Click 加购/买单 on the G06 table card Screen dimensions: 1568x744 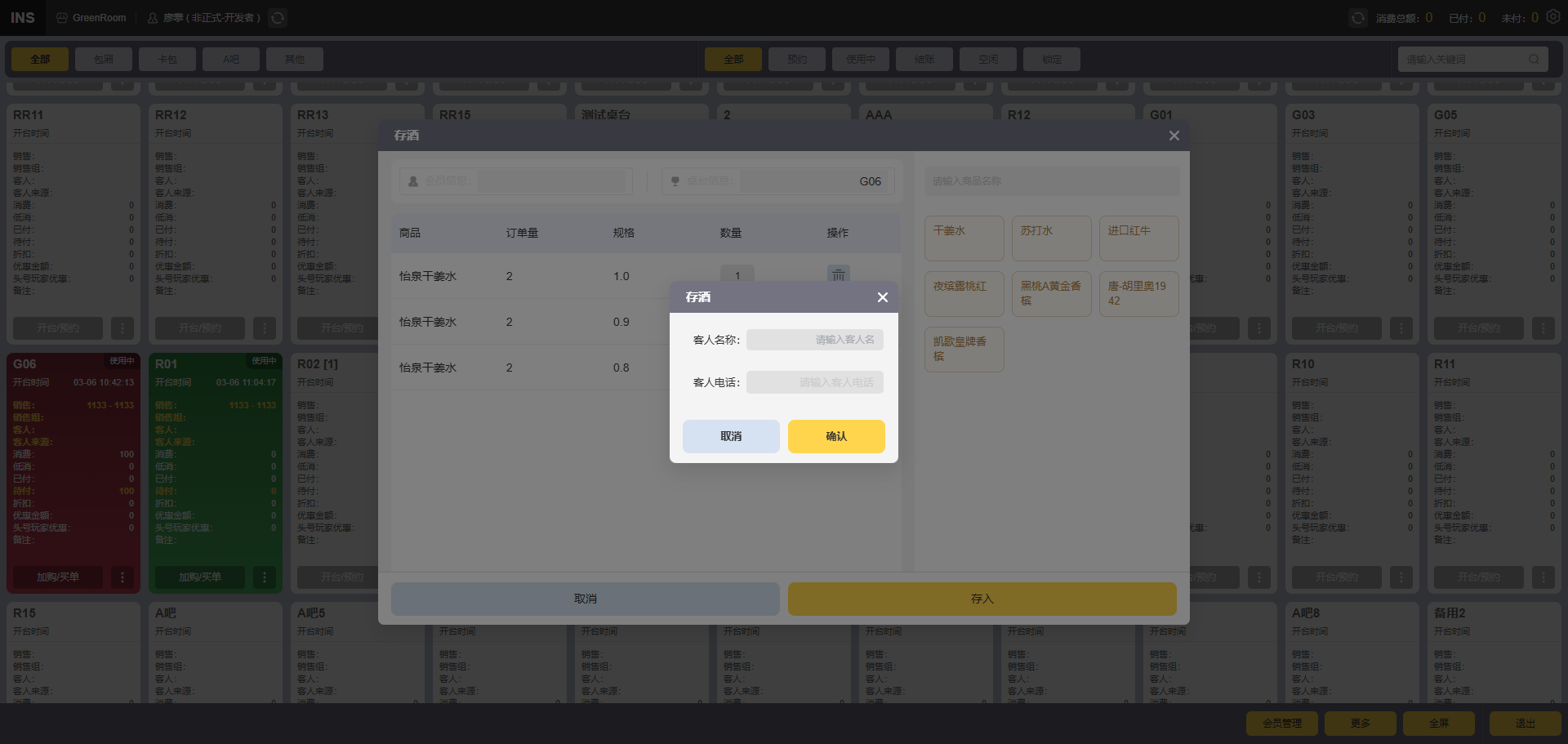tap(58, 577)
